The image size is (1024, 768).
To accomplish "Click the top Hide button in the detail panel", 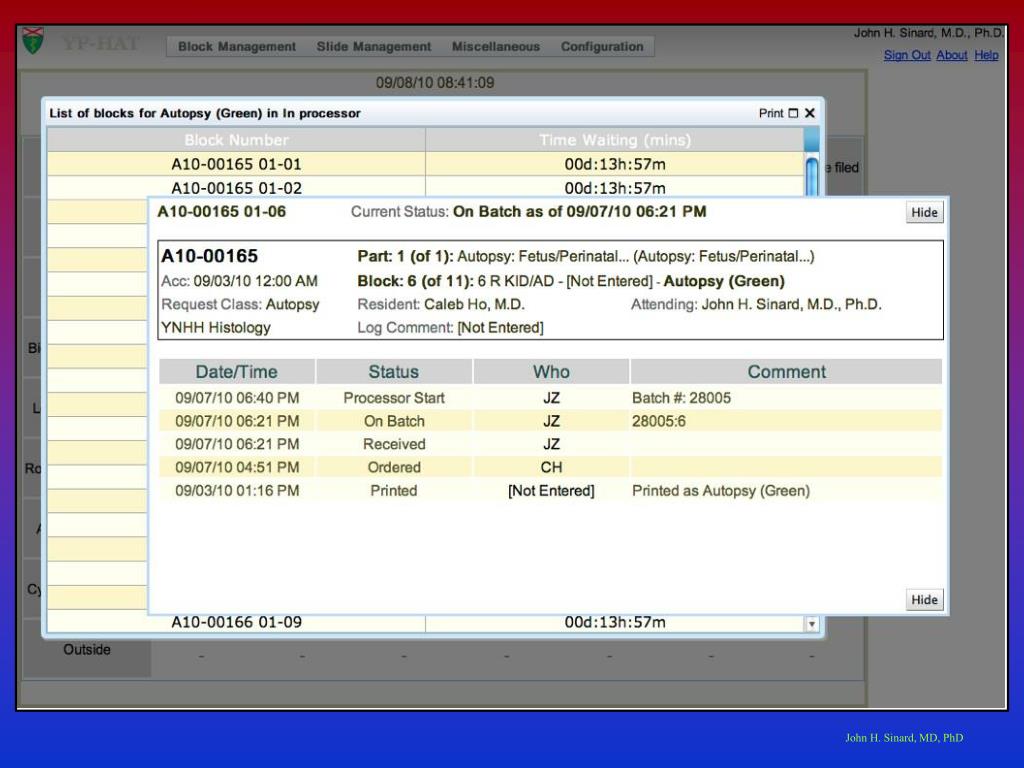I will (924, 212).
